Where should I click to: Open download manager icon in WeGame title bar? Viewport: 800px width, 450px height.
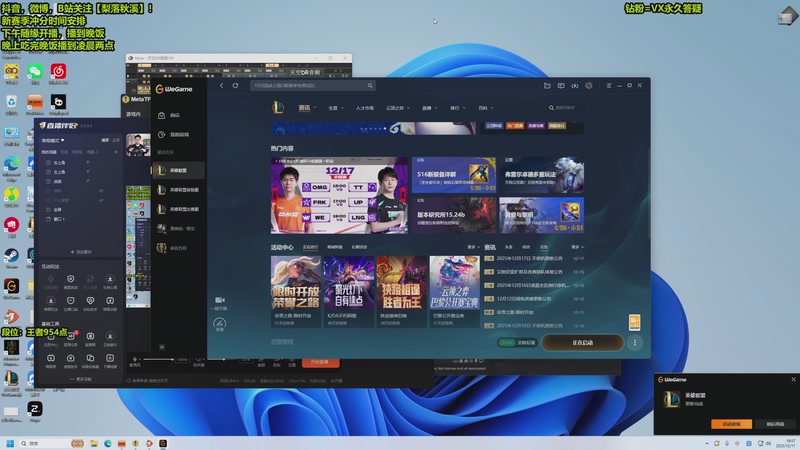pos(574,85)
